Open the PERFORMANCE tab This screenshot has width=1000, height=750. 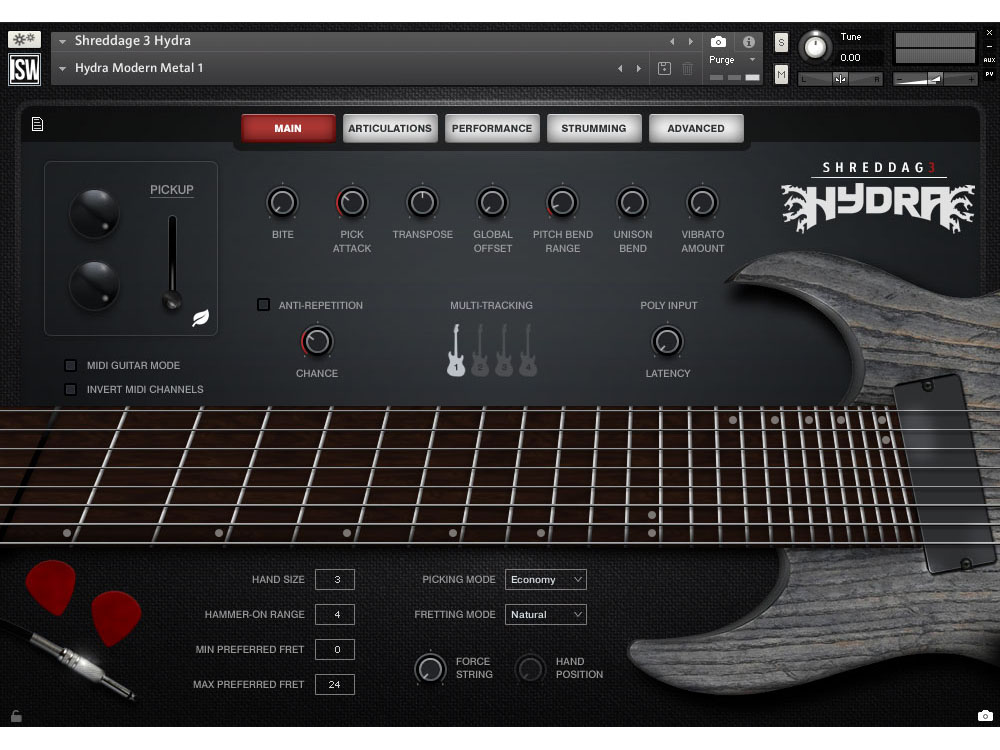pos(492,128)
